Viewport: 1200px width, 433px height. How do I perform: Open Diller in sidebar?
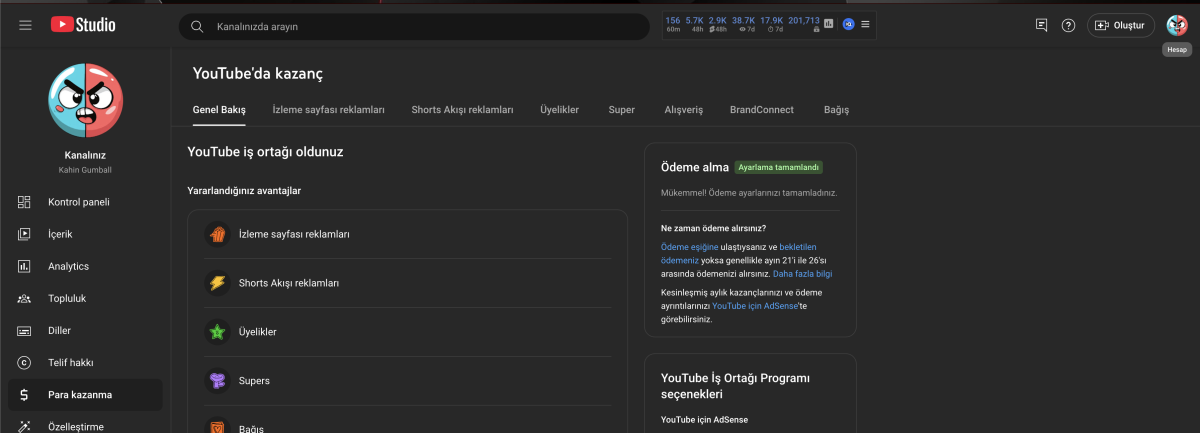(x=85, y=330)
